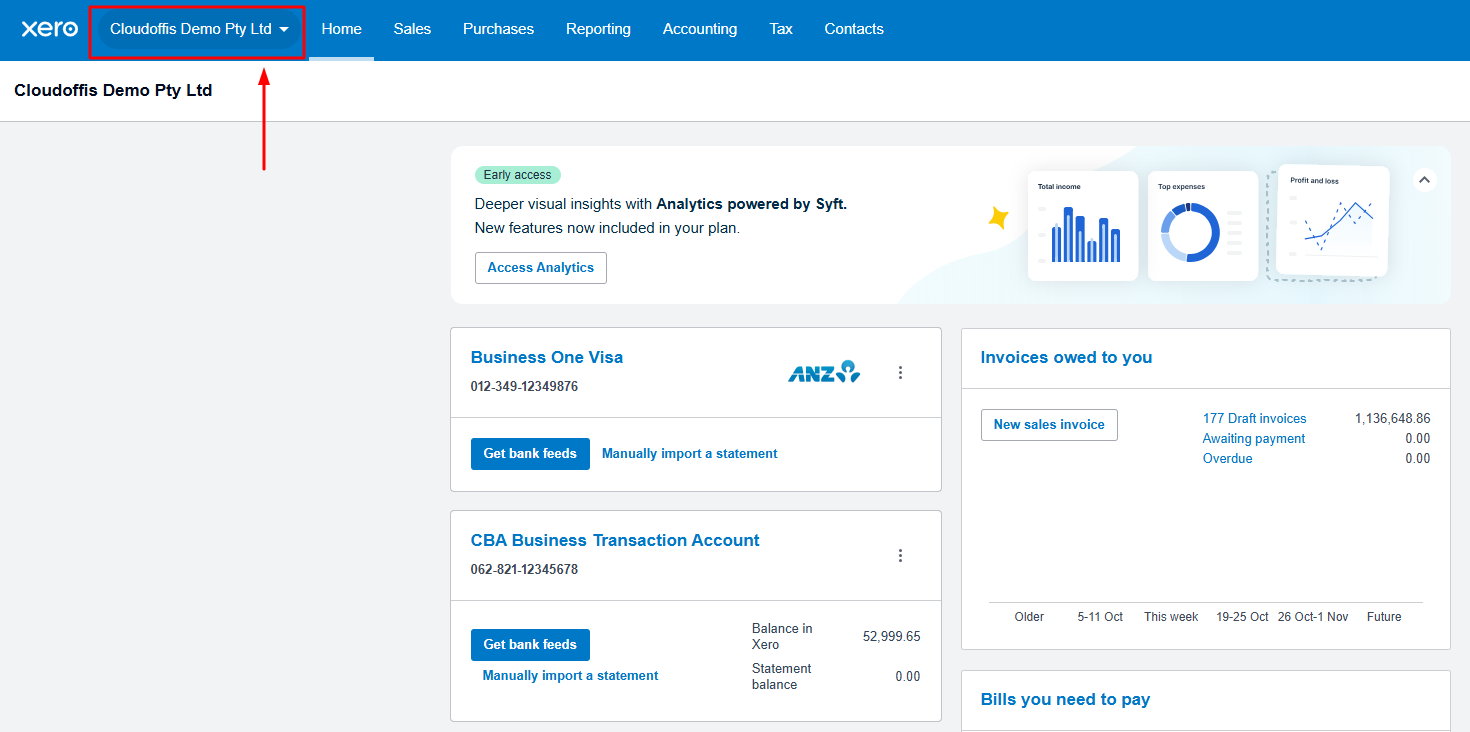Open the Sales menu
1470x732 pixels.
412,29
